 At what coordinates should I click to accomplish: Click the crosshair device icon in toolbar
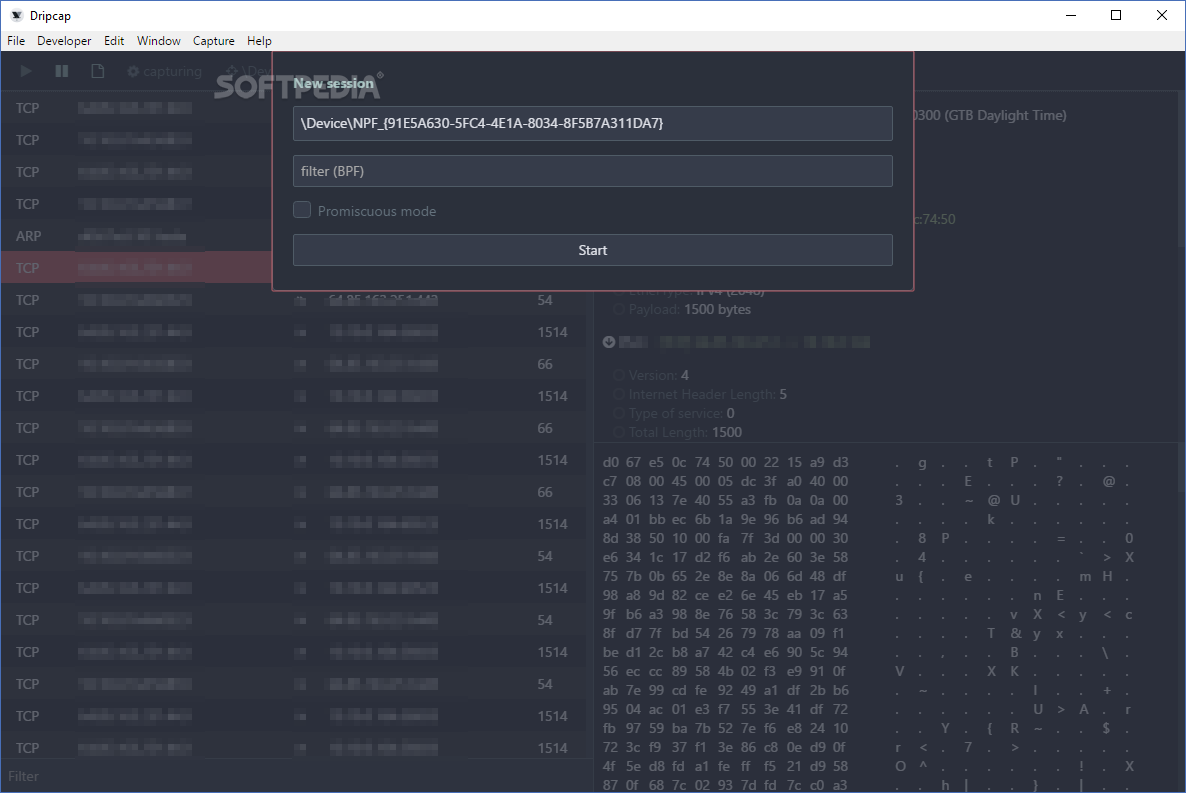232,71
